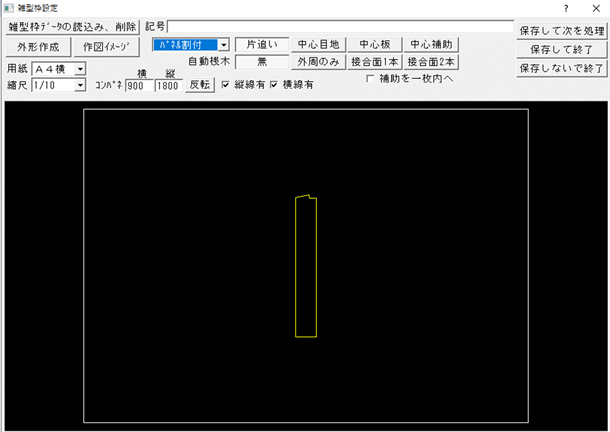Select 接合面2本 button
This screenshot has width=610, height=432.
(x=432, y=61)
